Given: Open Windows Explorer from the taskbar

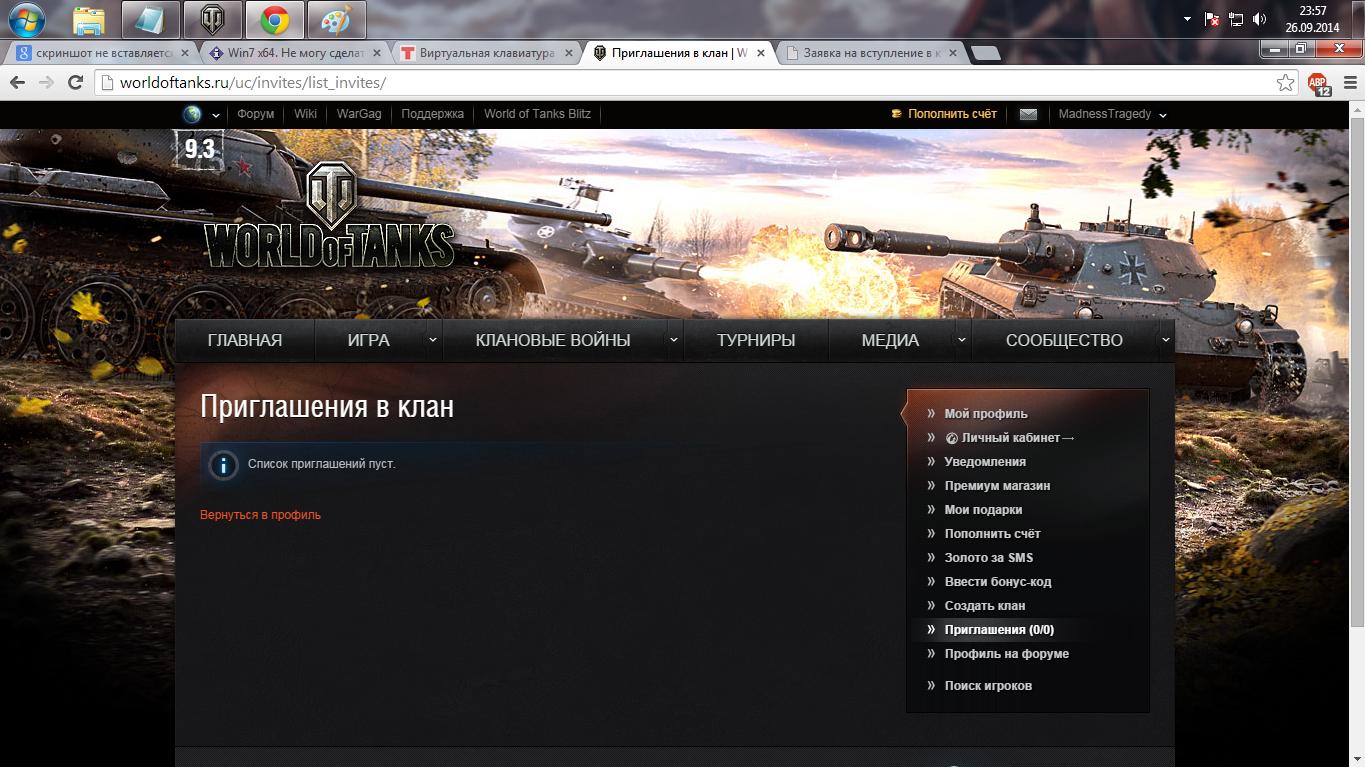Looking at the screenshot, I should click(x=89, y=19).
